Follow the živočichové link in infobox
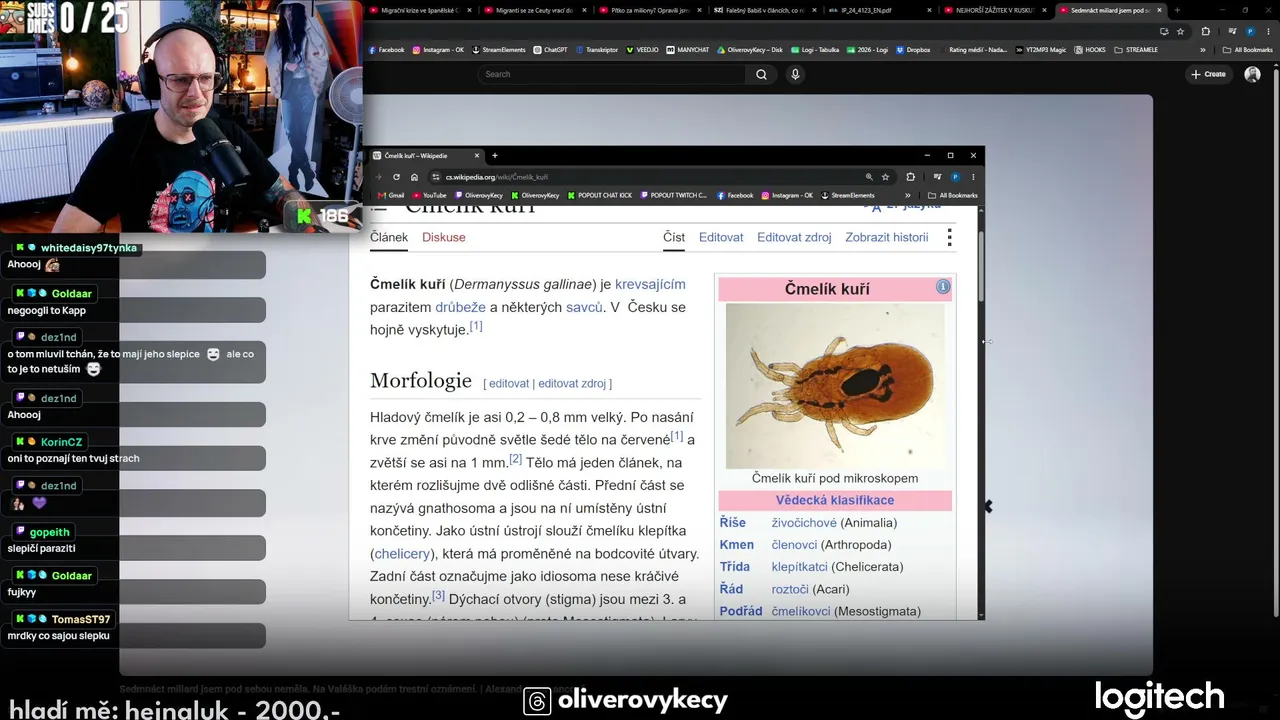The image size is (1280, 720). [x=804, y=523]
